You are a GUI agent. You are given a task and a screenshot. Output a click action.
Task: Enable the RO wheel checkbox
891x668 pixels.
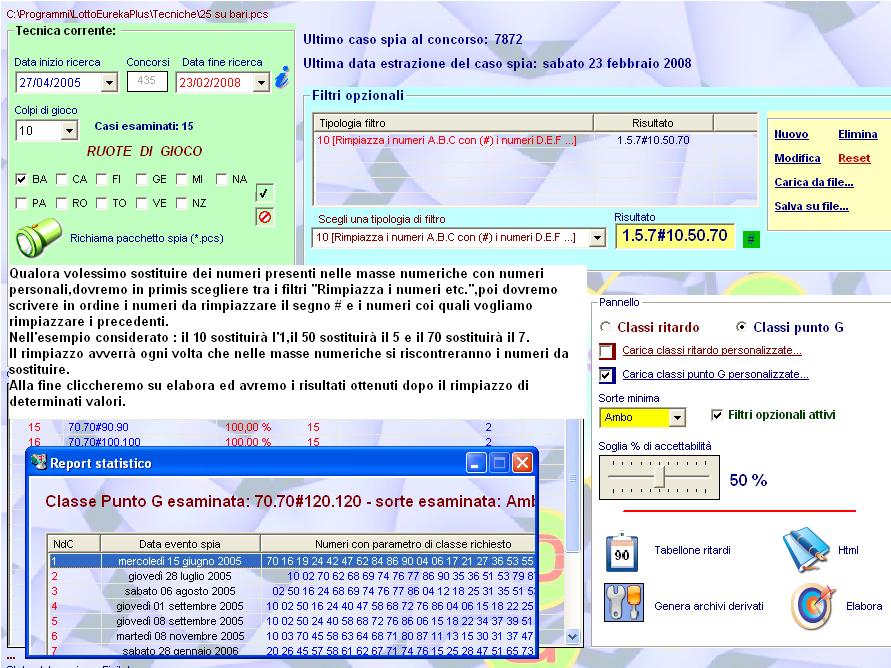61,203
